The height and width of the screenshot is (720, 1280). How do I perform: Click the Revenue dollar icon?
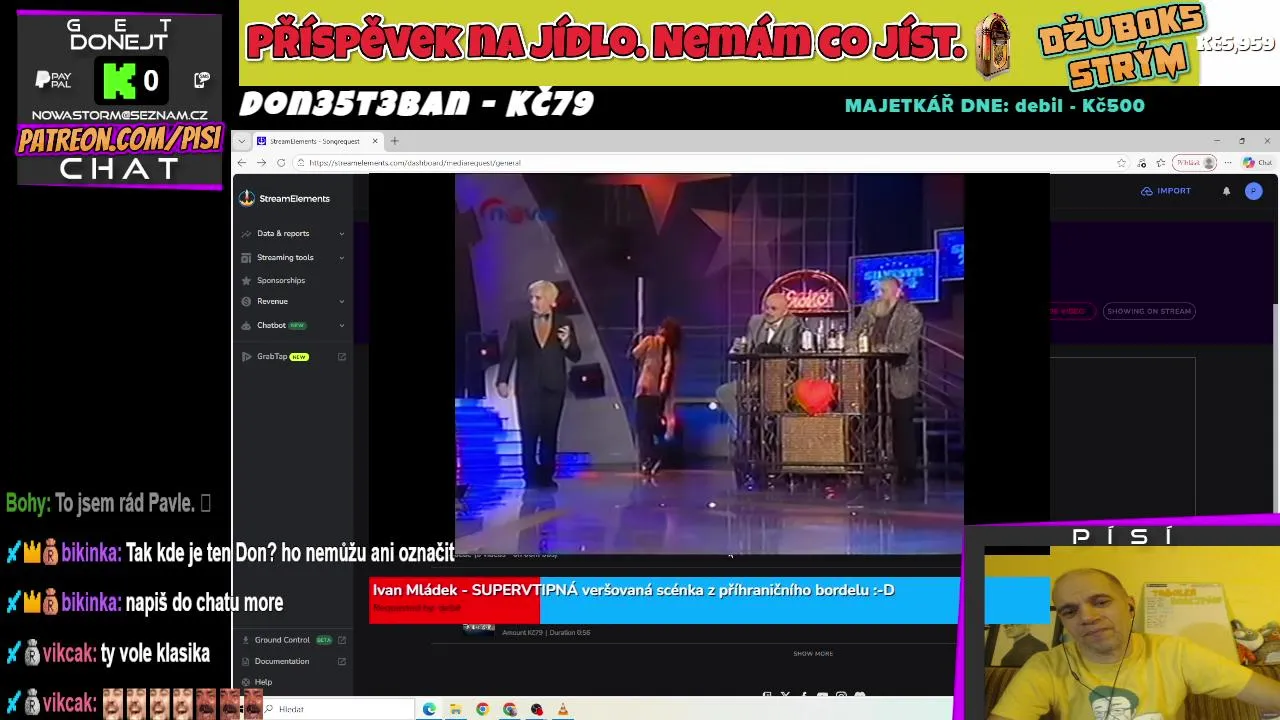(246, 301)
